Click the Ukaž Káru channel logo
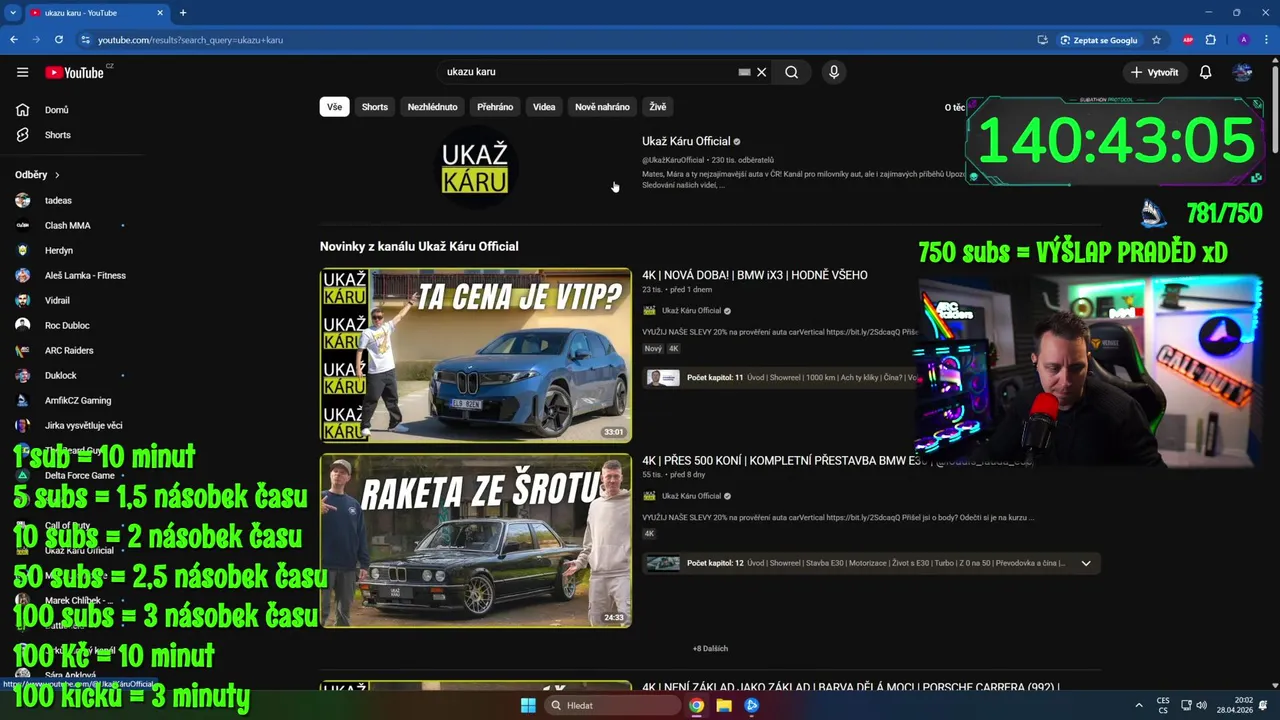Screen dimensions: 1280x720 [476, 168]
